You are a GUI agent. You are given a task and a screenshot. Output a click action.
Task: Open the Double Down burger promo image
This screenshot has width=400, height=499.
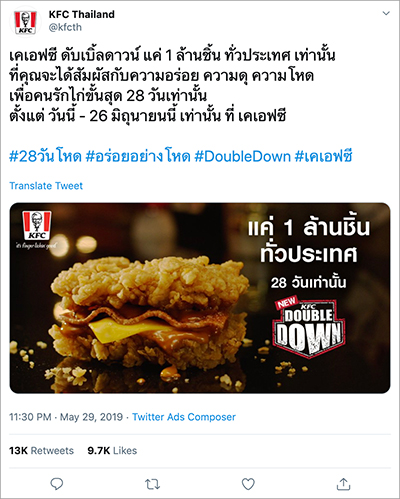(200, 298)
